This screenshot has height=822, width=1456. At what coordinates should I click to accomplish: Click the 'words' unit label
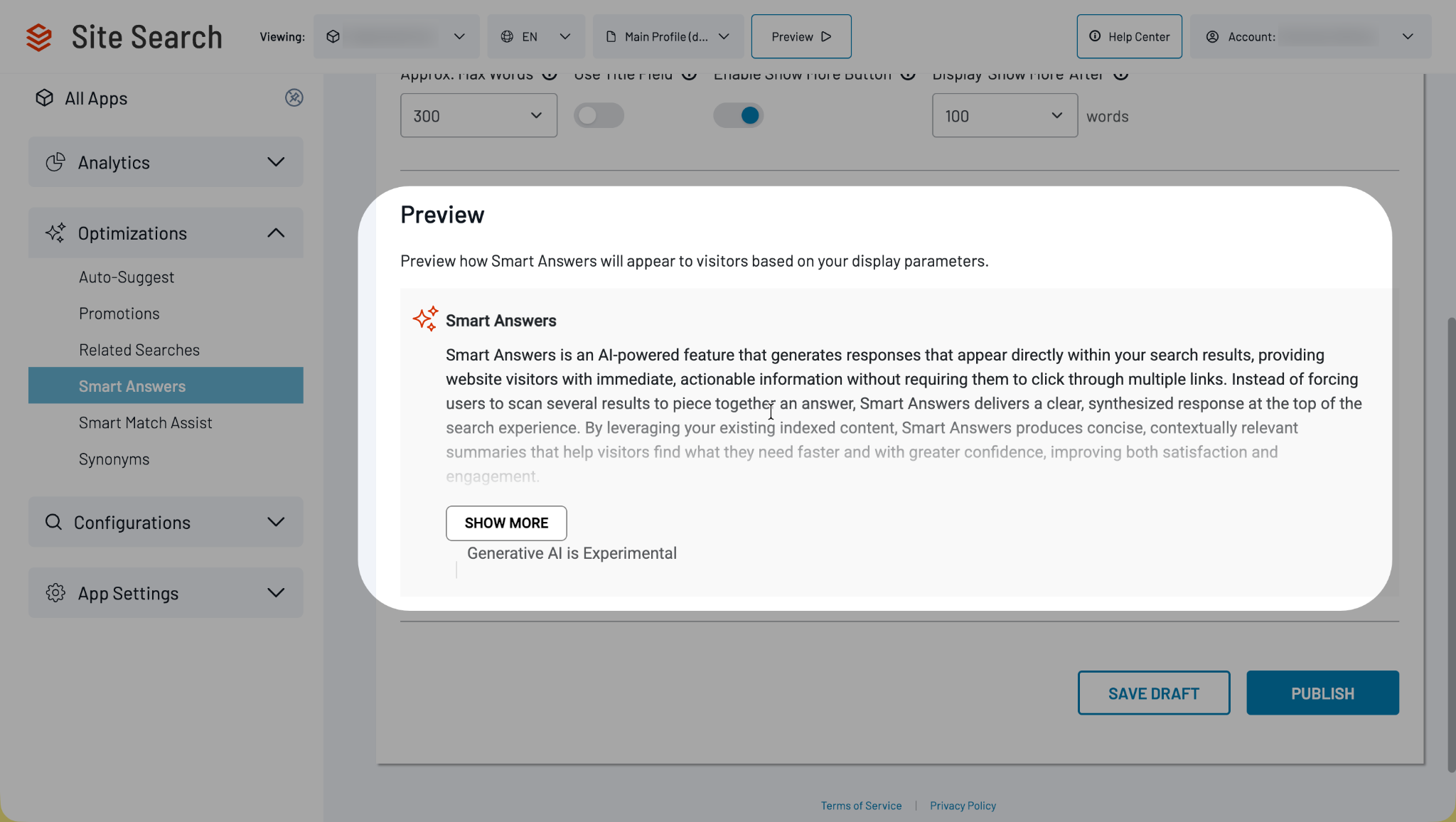pos(1107,116)
